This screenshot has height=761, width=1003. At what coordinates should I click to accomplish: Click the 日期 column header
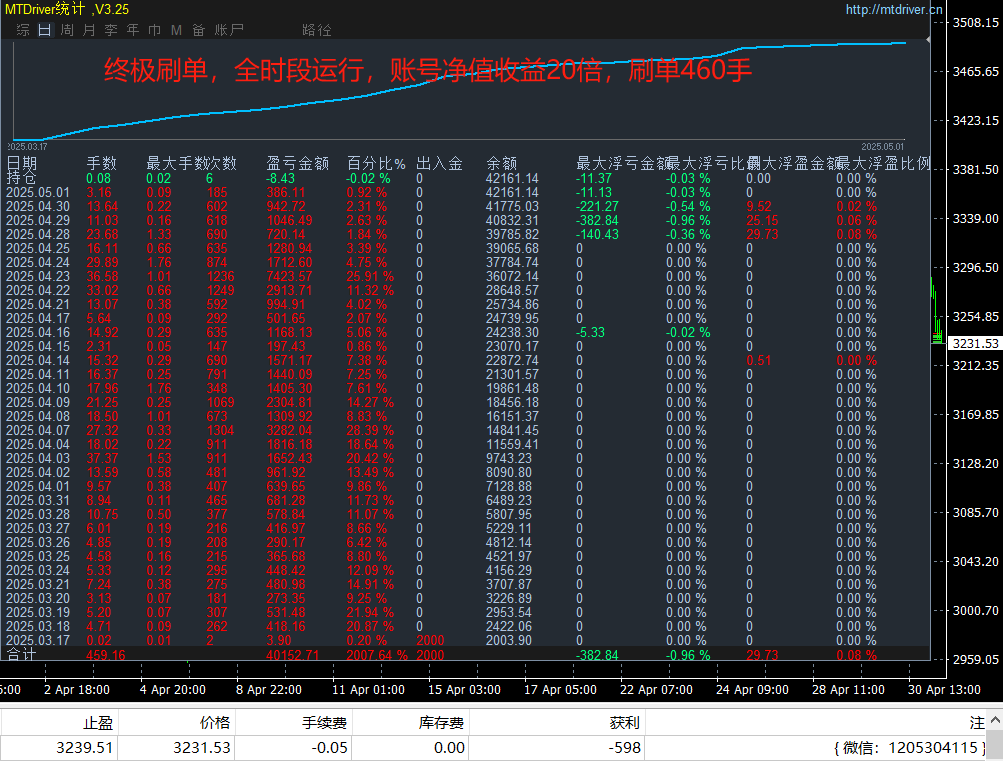click(x=22, y=163)
